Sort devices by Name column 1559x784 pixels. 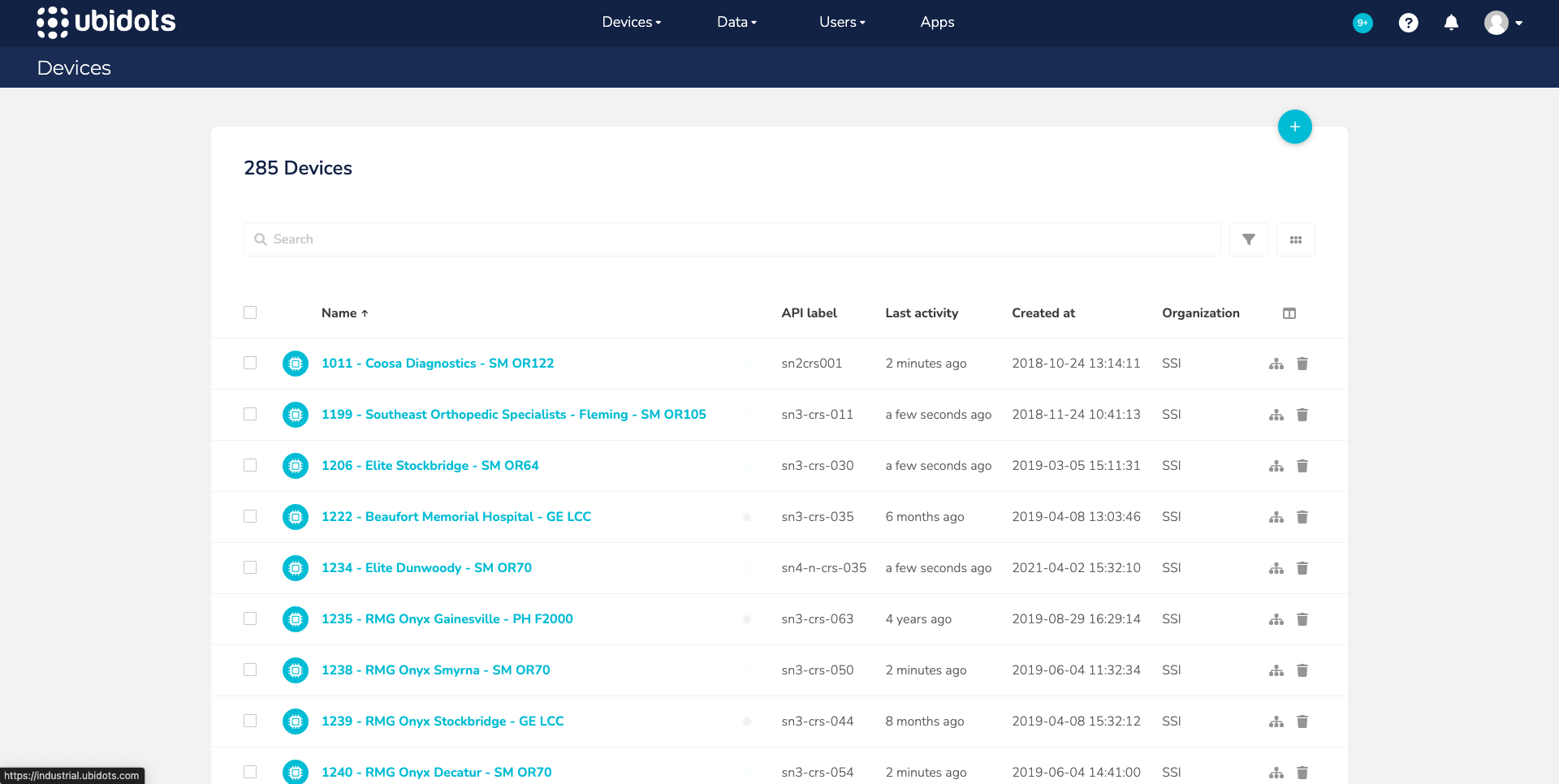pos(345,313)
